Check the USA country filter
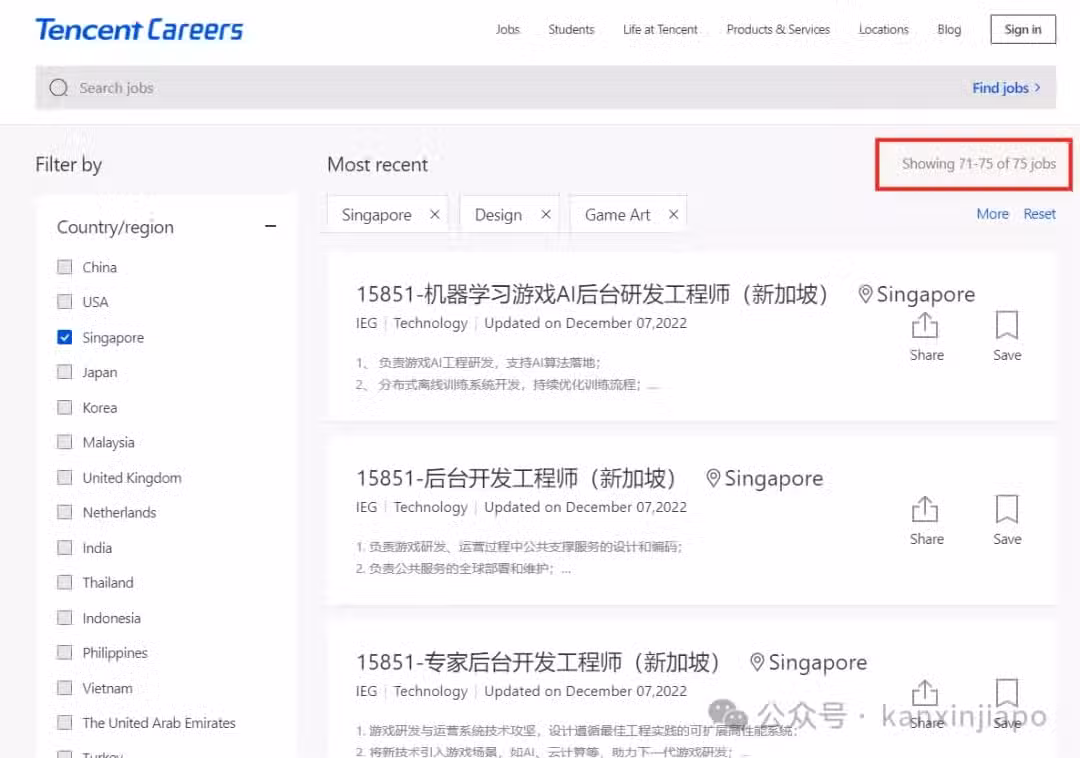 (x=65, y=302)
